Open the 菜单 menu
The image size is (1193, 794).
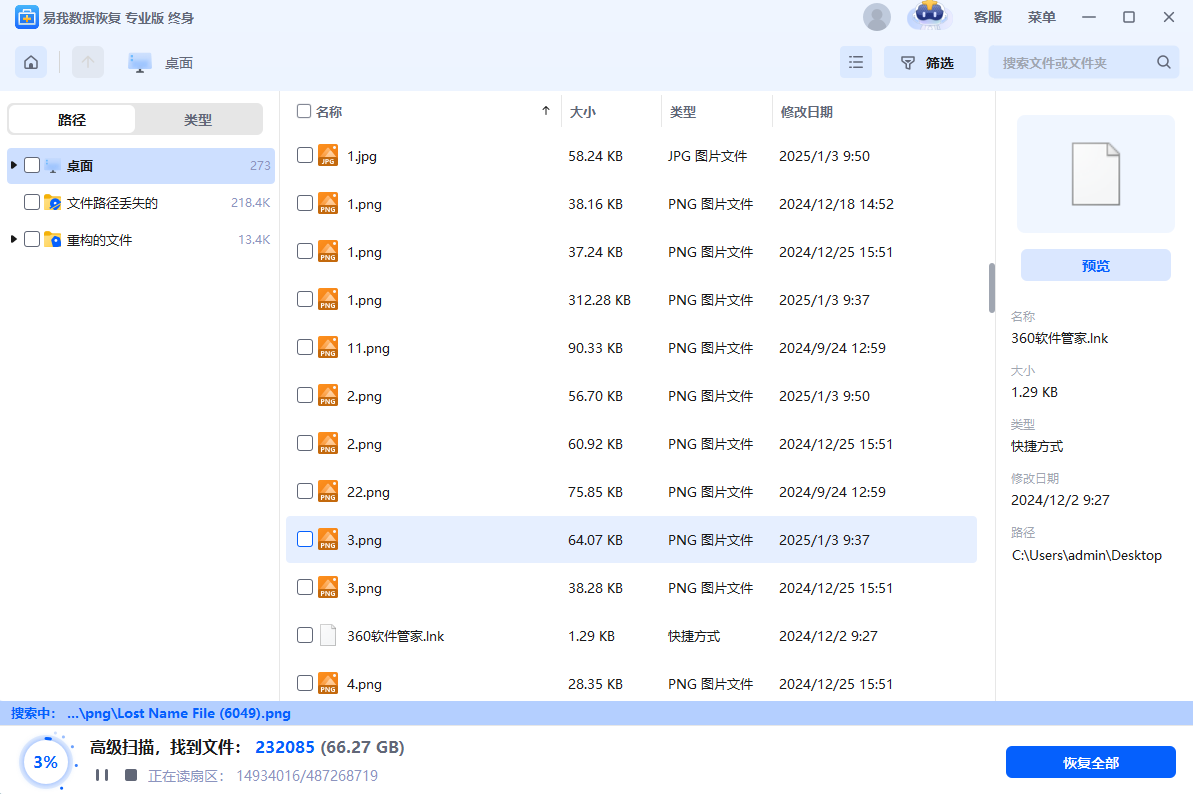[x=1042, y=17]
